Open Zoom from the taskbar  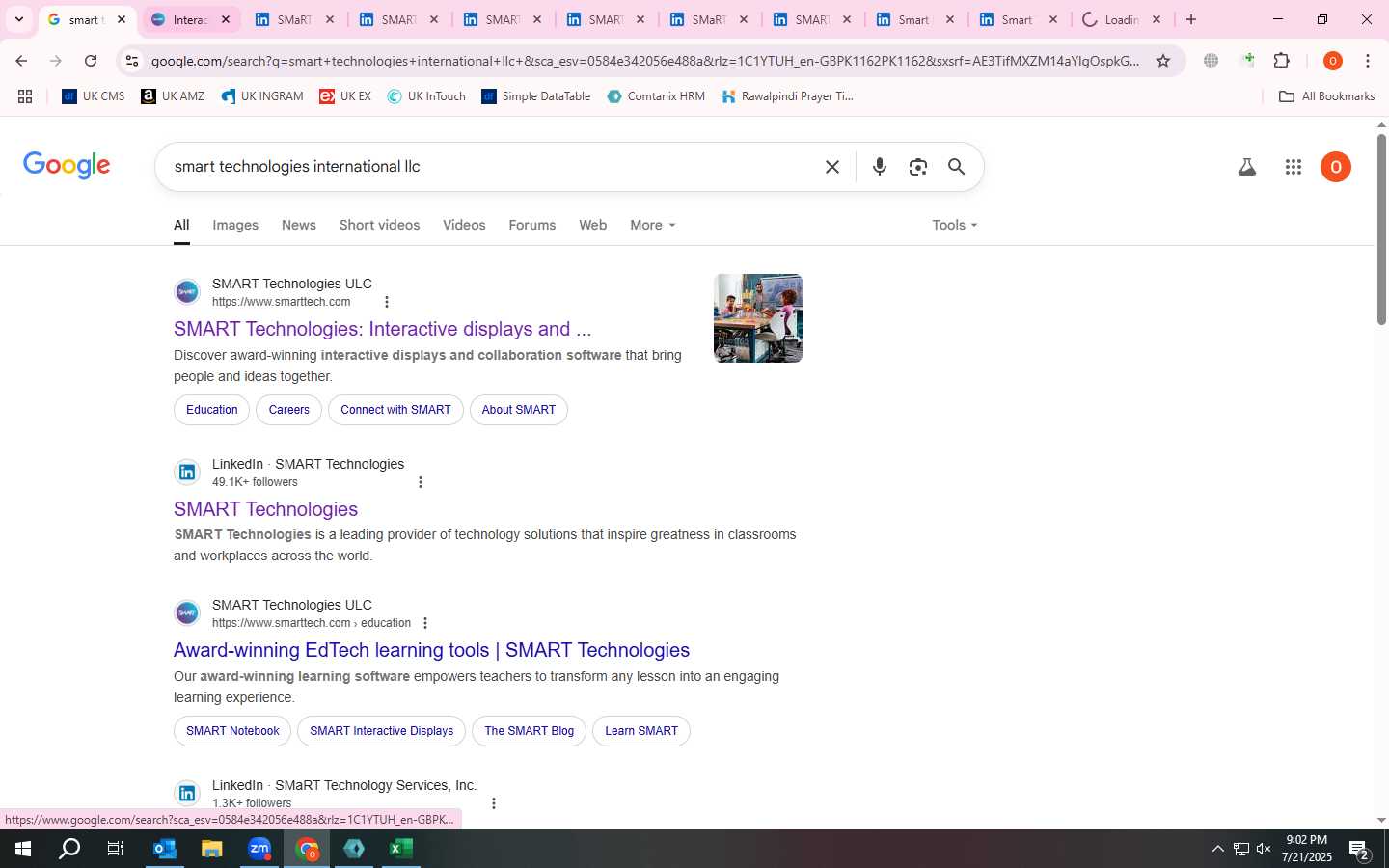259,849
